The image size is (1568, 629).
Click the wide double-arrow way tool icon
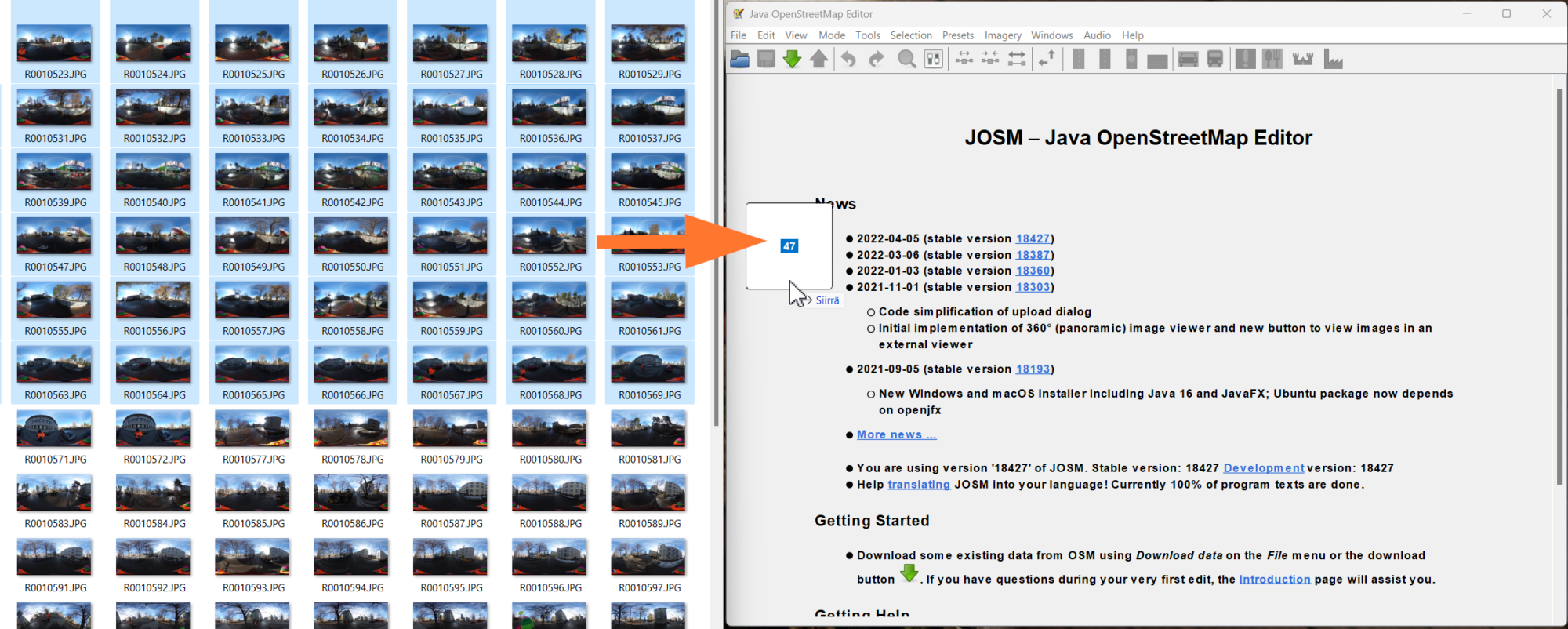(1017, 59)
